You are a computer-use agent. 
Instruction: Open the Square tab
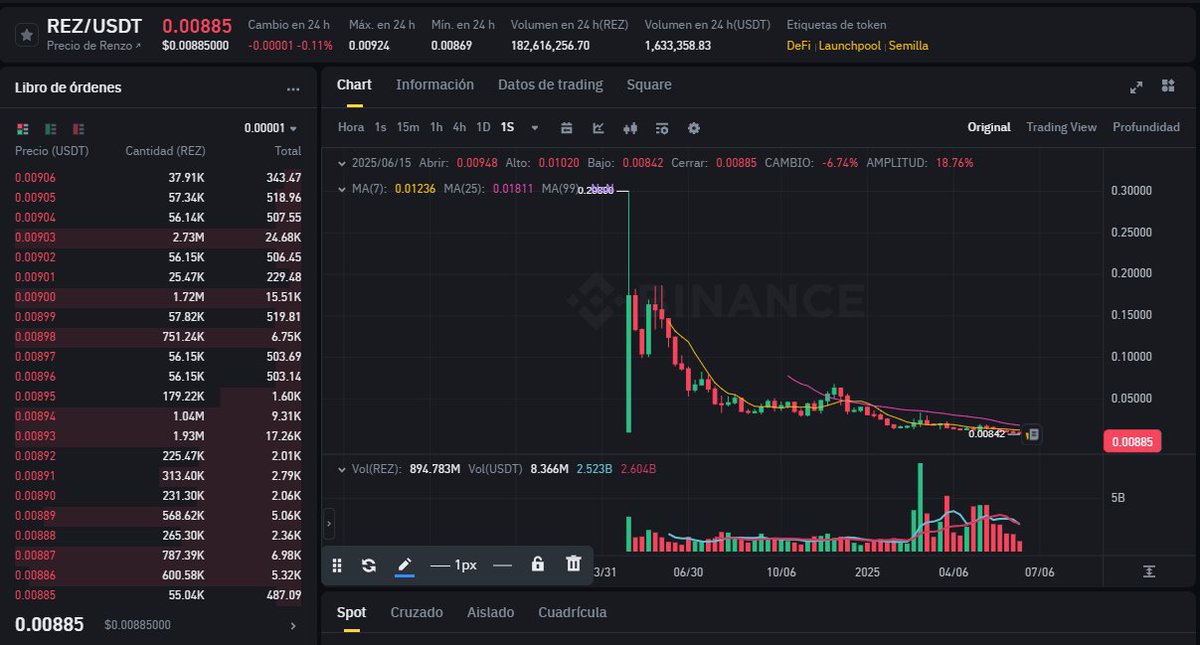coord(649,85)
